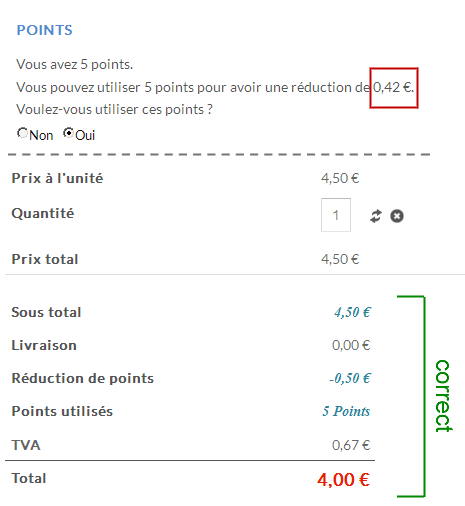Click the red Total amount 4,00 €
The height and width of the screenshot is (506, 465).
click(343, 480)
